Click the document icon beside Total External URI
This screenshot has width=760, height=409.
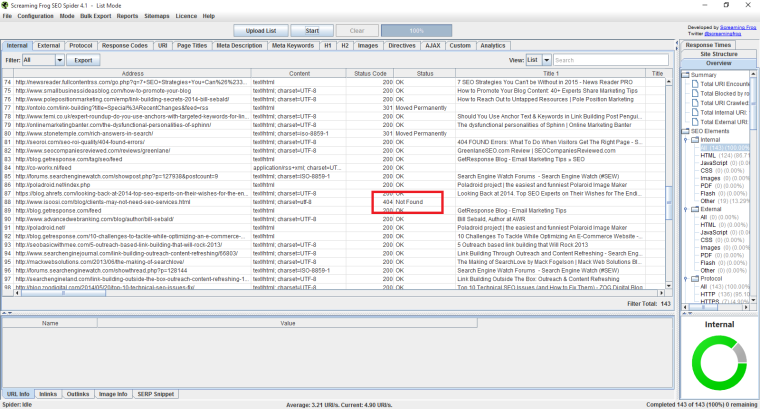695,122
